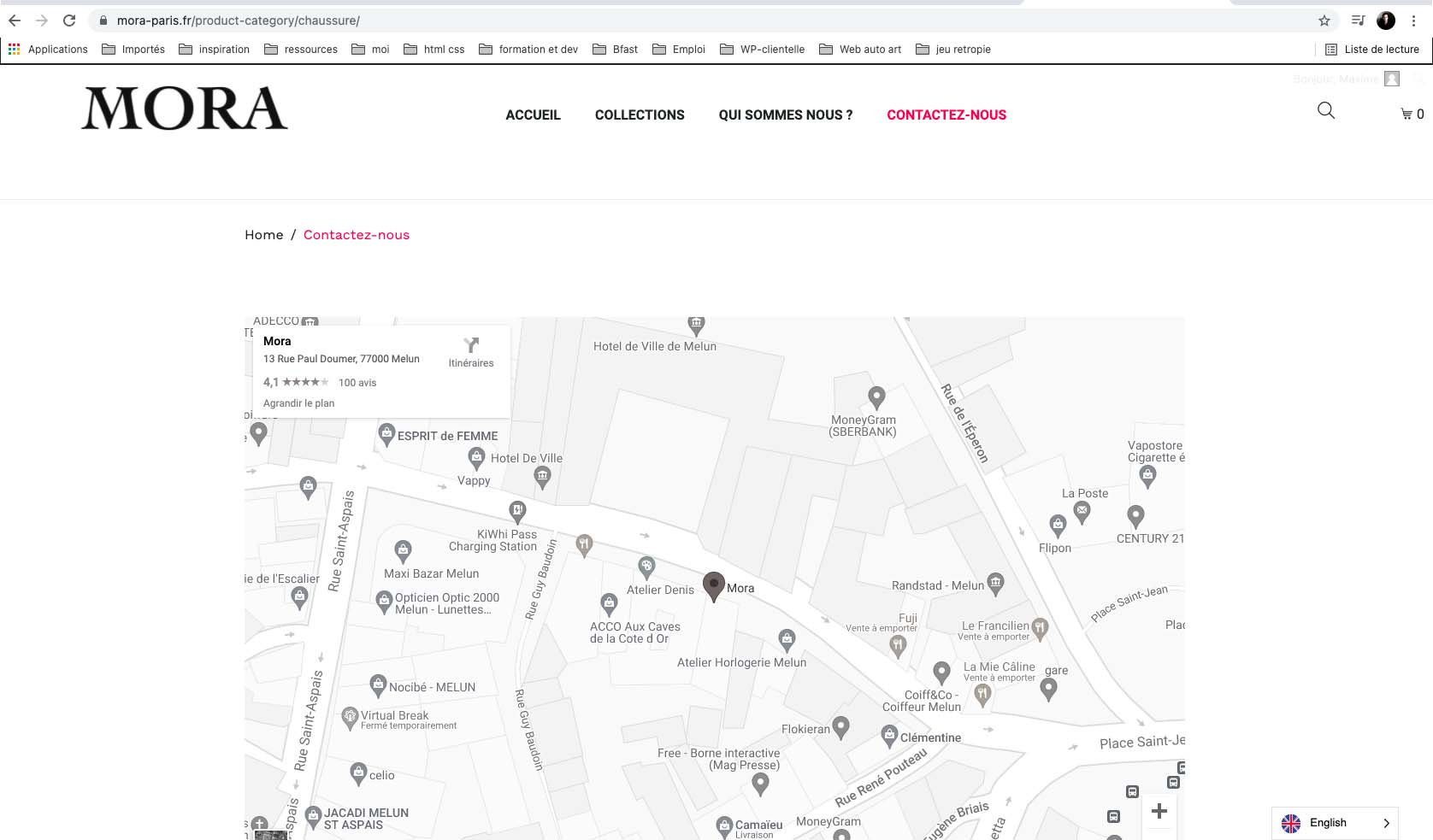
Task: Open Liste de lecture reading list
Action: coord(1372,50)
